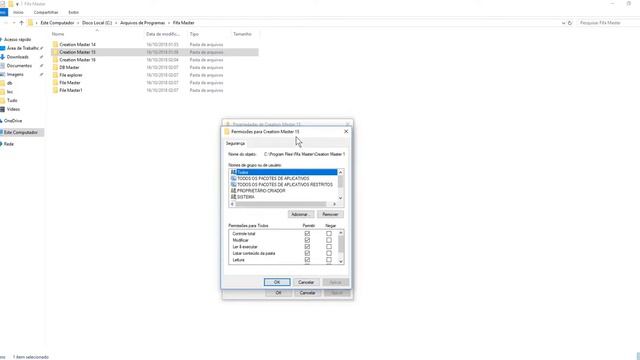
Task: Click the folder icon in the address bar
Action: [30, 23]
